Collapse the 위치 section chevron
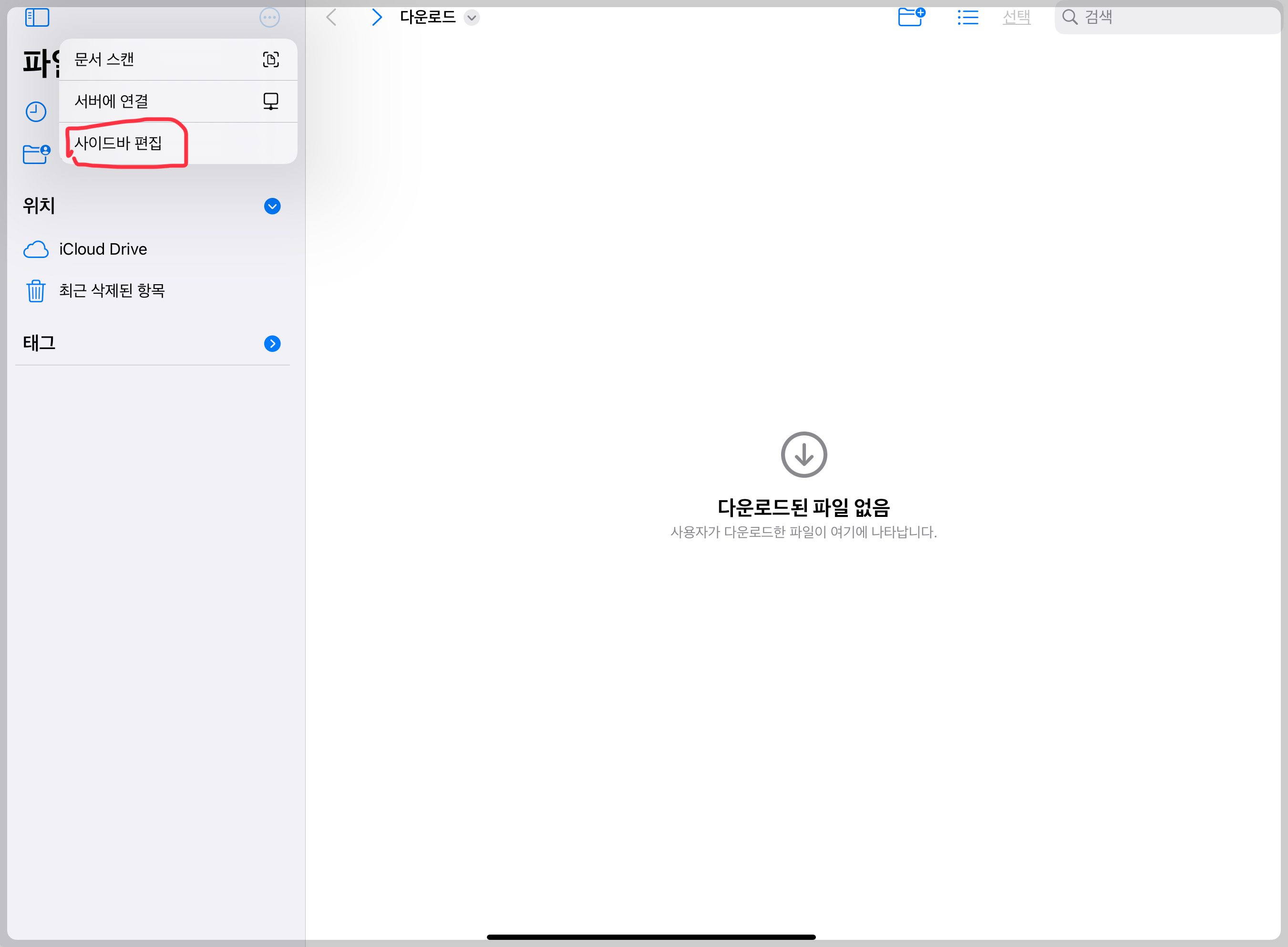The height and width of the screenshot is (947, 1288). pyautogui.click(x=272, y=206)
